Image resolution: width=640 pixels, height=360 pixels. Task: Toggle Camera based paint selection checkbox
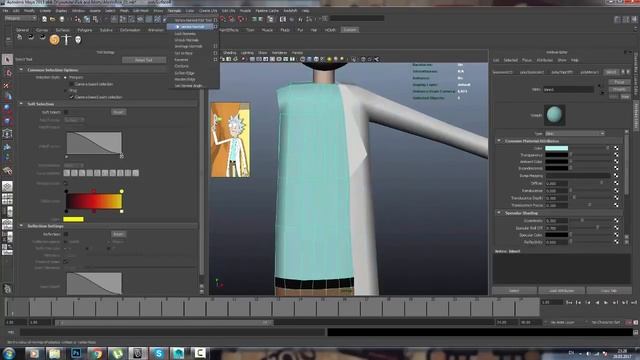point(71,97)
